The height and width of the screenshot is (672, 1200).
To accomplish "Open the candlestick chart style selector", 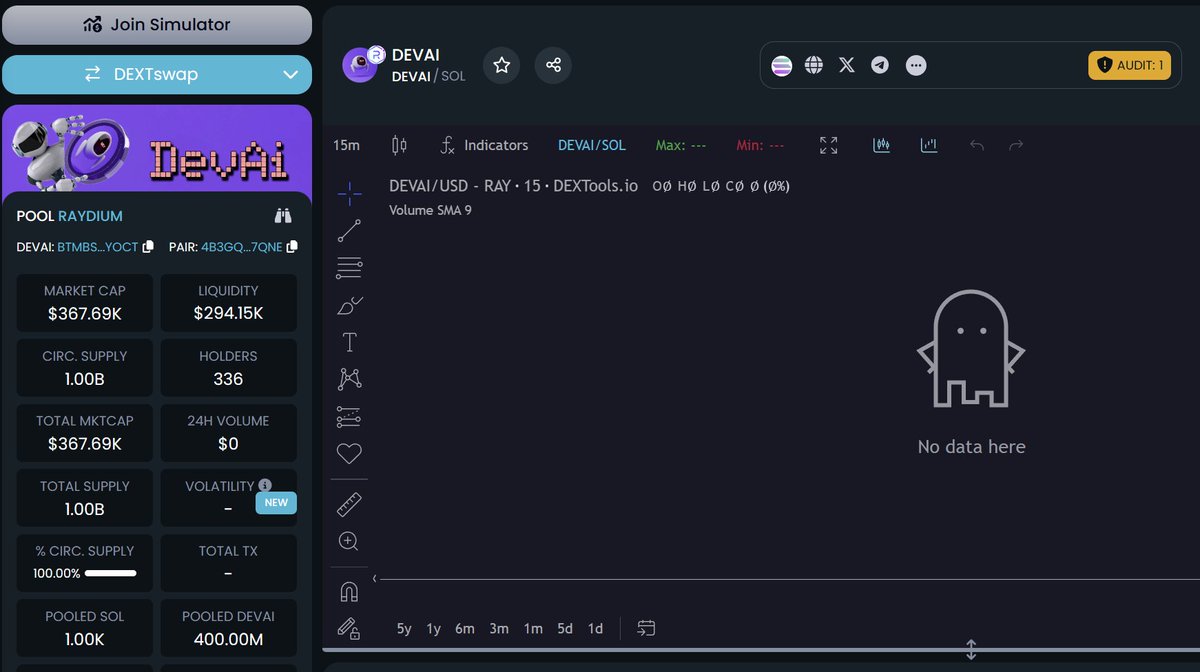I will pyautogui.click(x=399, y=145).
